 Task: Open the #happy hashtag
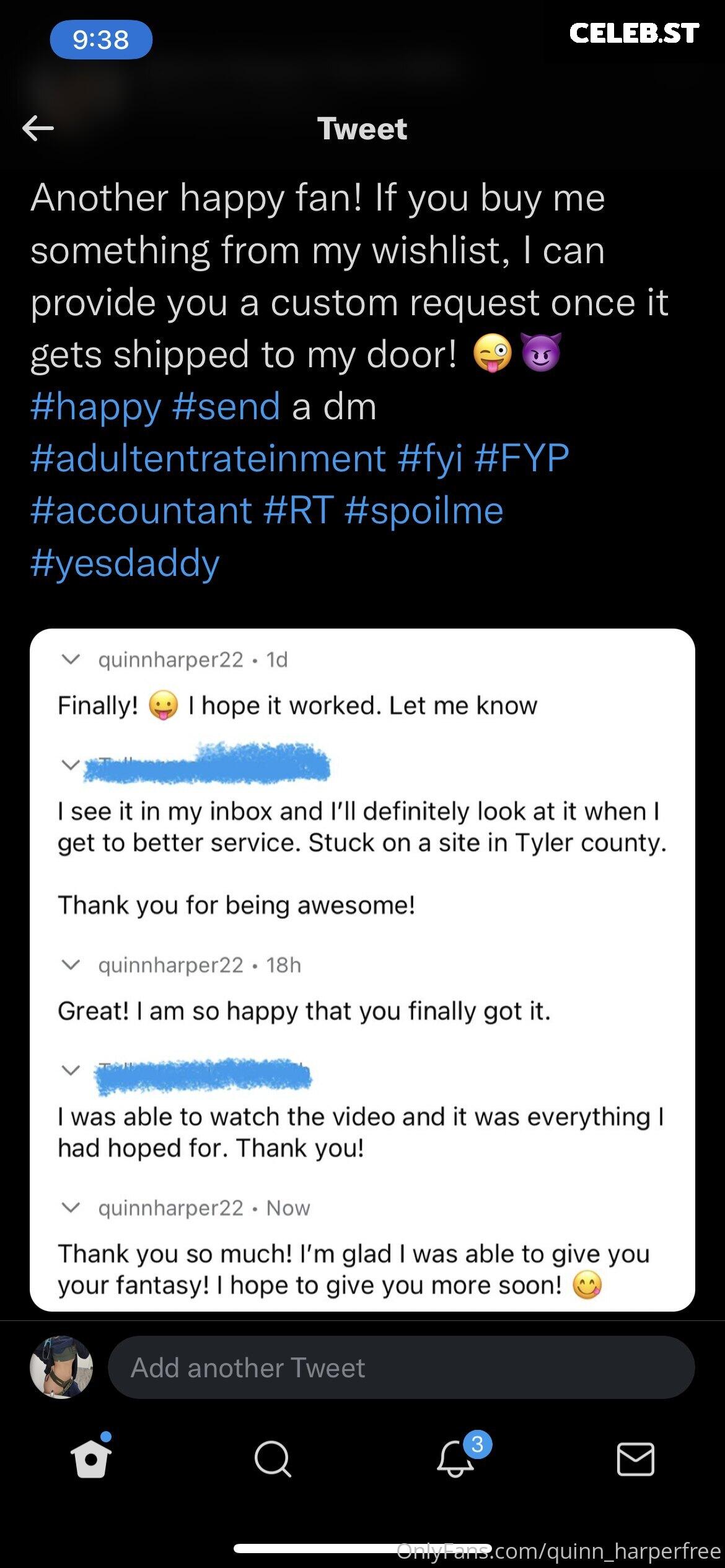pos(96,407)
